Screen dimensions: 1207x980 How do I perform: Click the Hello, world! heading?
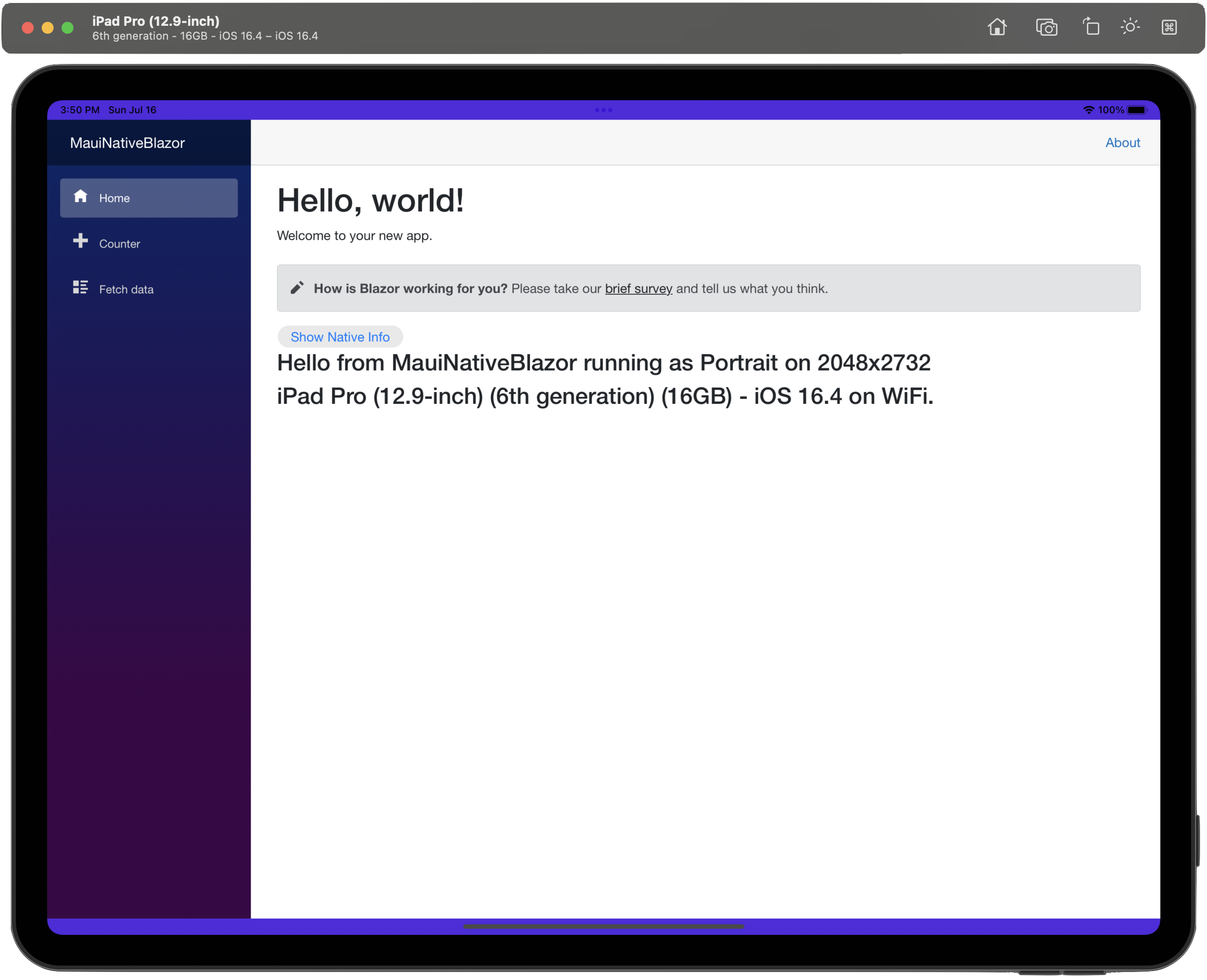pyautogui.click(x=370, y=200)
